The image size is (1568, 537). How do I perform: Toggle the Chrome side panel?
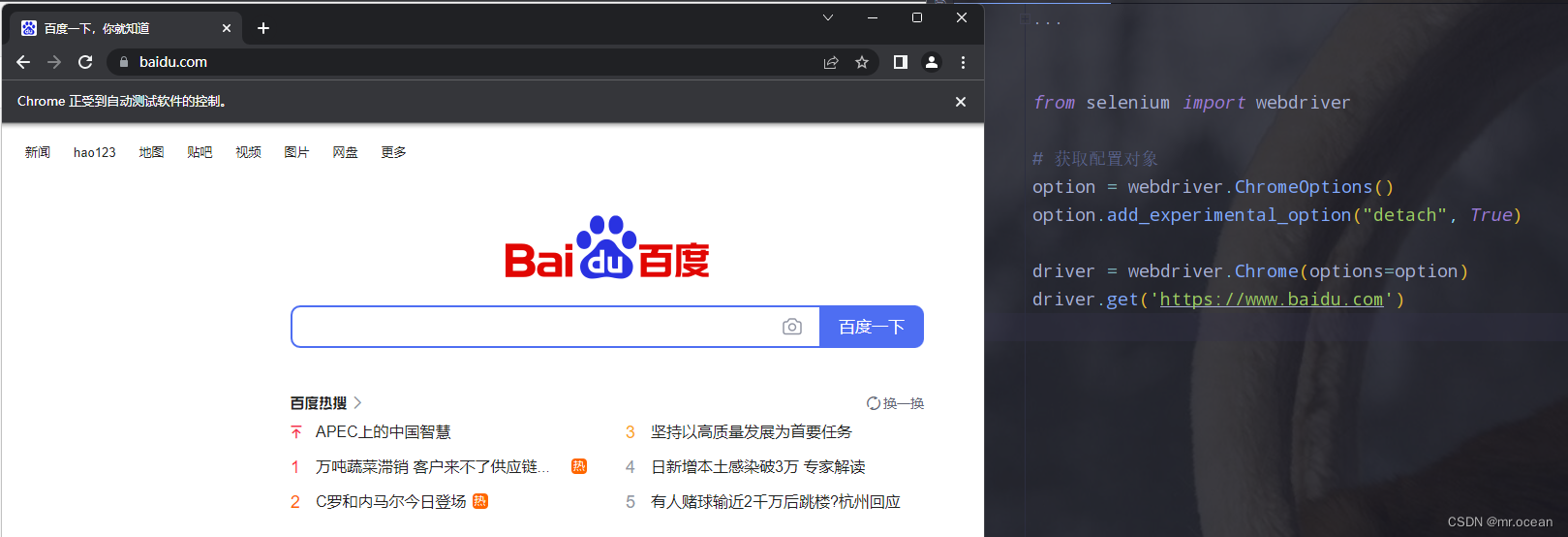tap(900, 62)
